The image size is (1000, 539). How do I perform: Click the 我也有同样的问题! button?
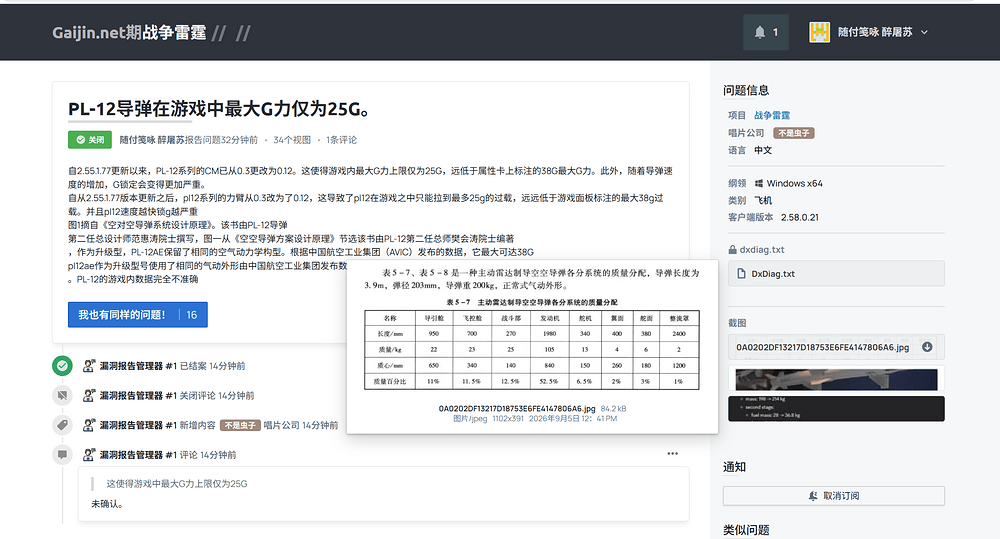(138, 314)
